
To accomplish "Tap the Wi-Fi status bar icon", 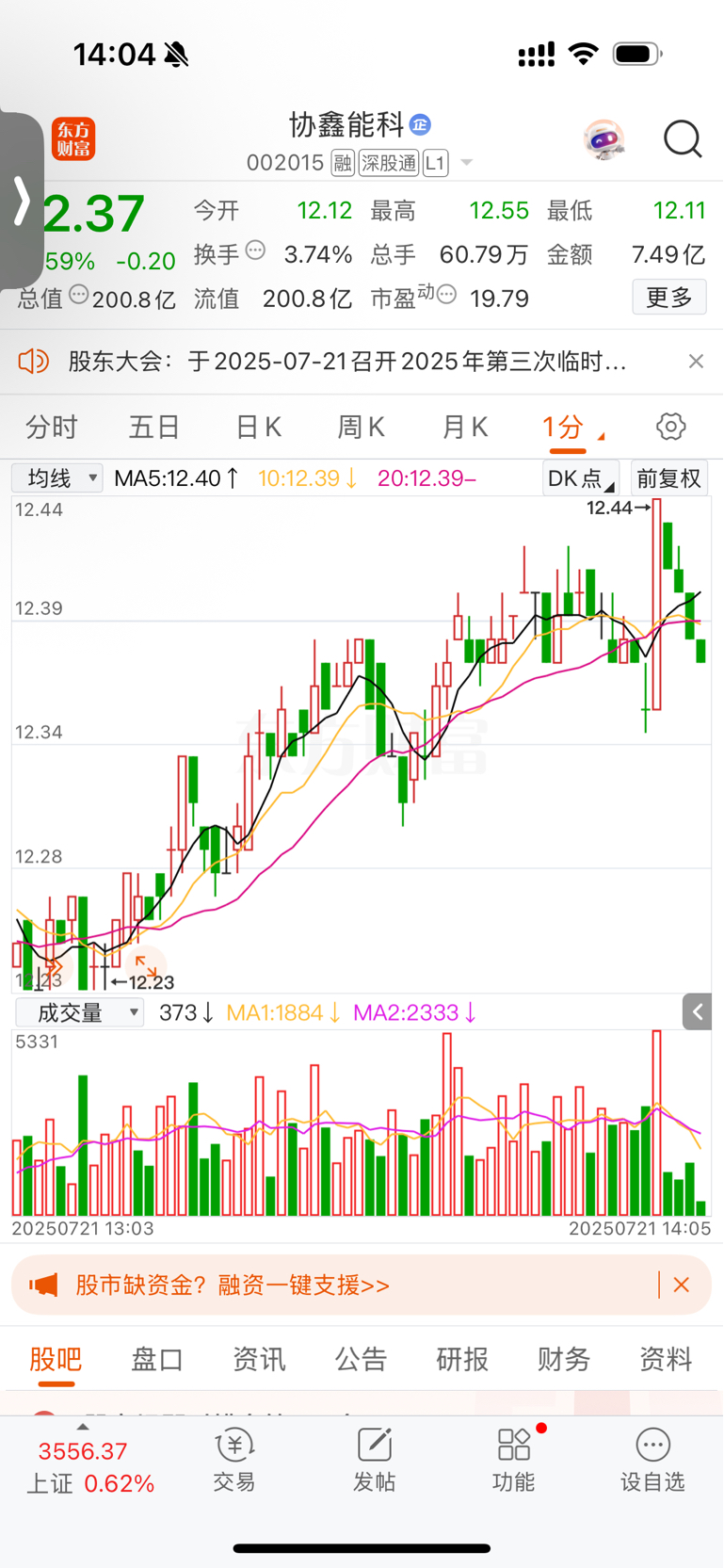I will point(584,54).
